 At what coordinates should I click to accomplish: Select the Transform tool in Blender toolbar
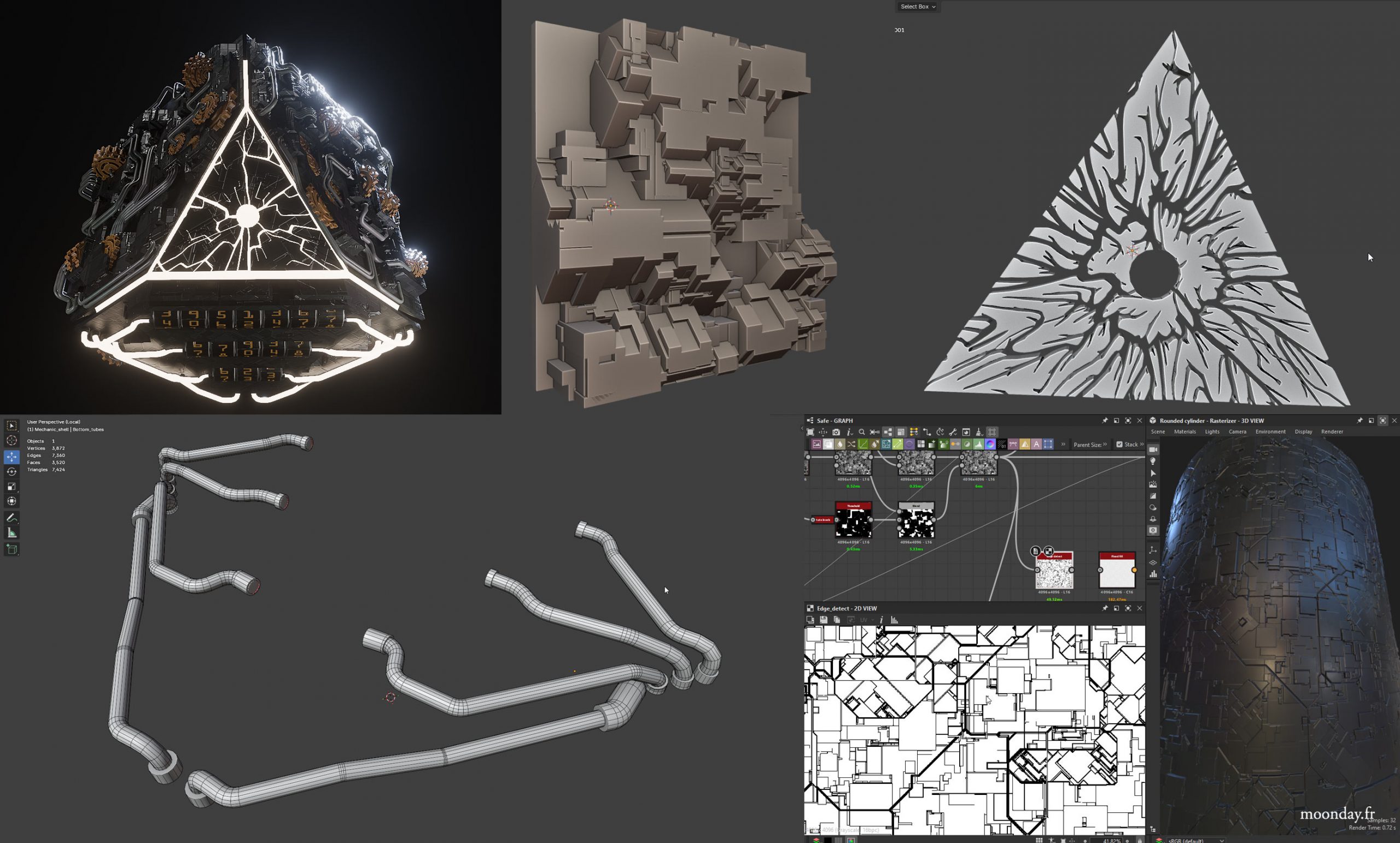pos(11,501)
